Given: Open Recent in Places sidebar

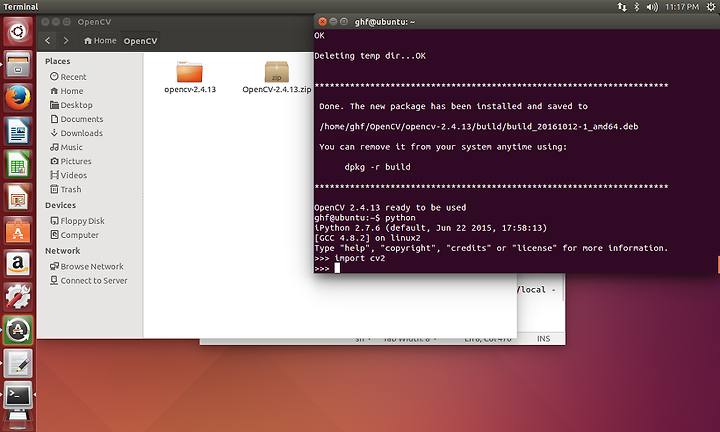Looking at the screenshot, I should tap(68, 77).
